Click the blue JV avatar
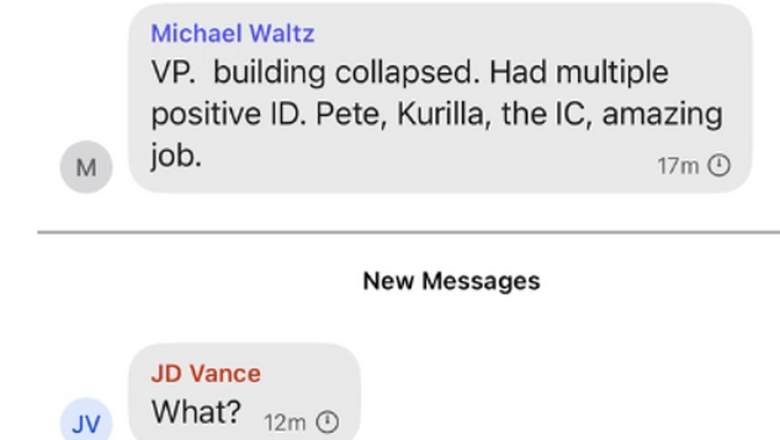 86,423
